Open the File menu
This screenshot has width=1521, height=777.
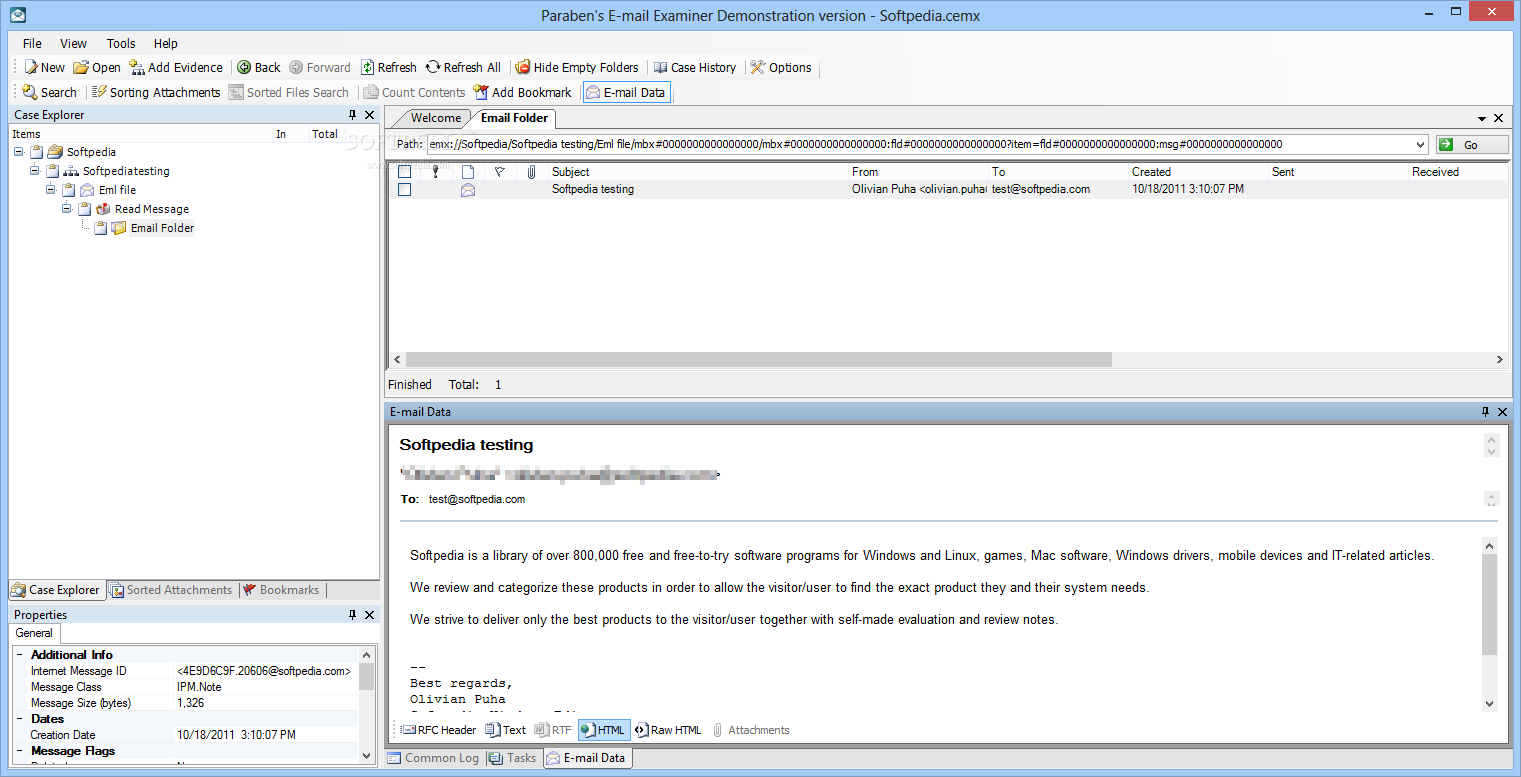click(32, 43)
